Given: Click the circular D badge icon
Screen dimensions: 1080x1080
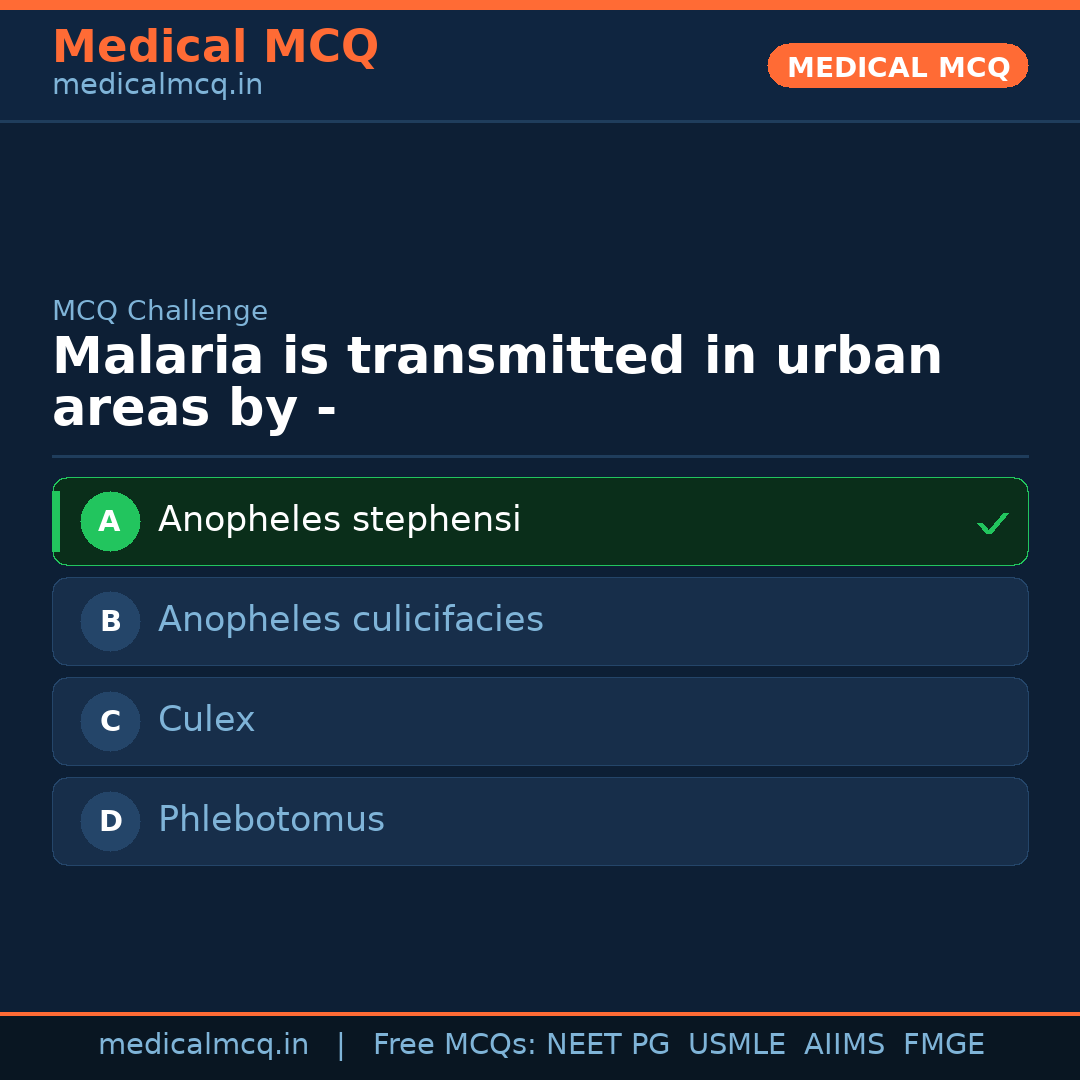Looking at the screenshot, I should pyautogui.click(x=110, y=821).
